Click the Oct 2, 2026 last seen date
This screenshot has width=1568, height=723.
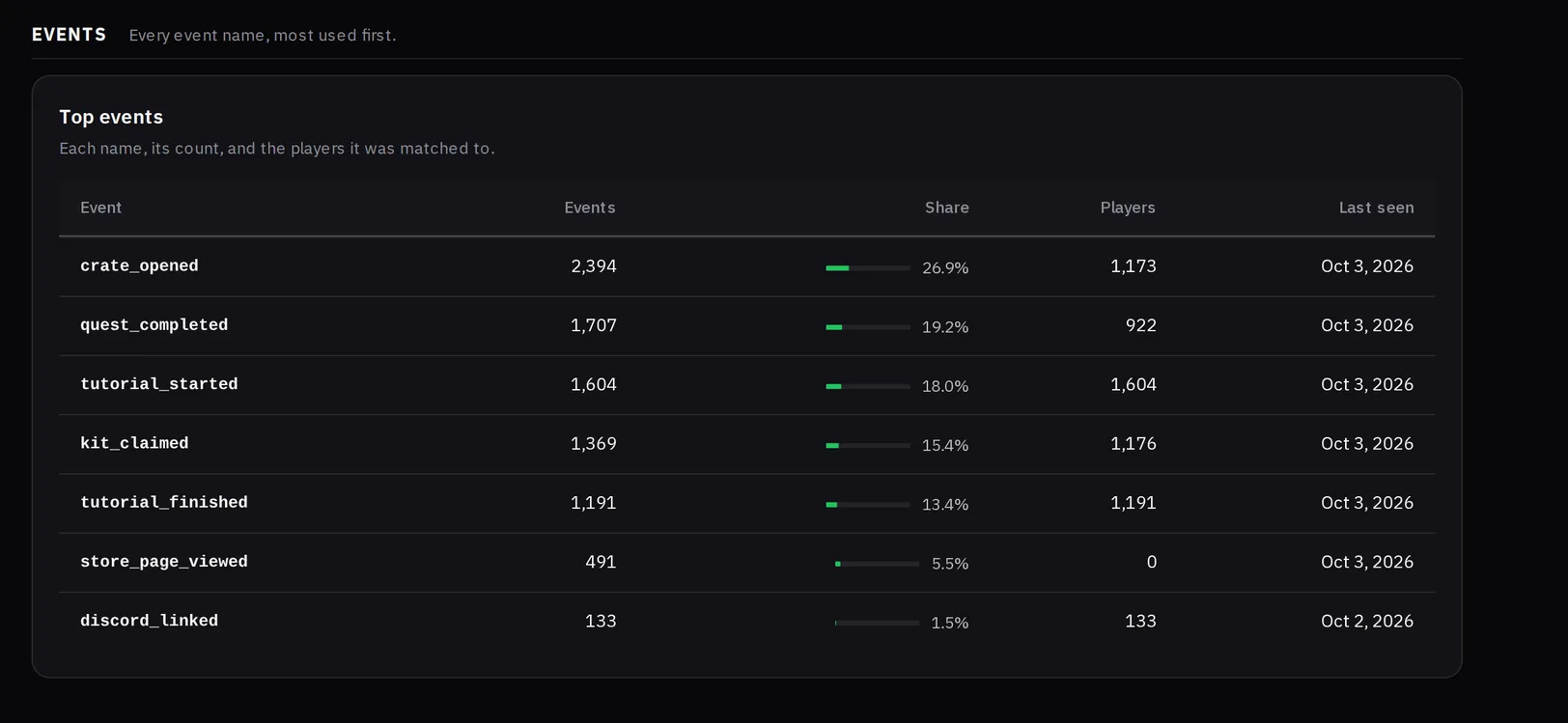(1367, 621)
